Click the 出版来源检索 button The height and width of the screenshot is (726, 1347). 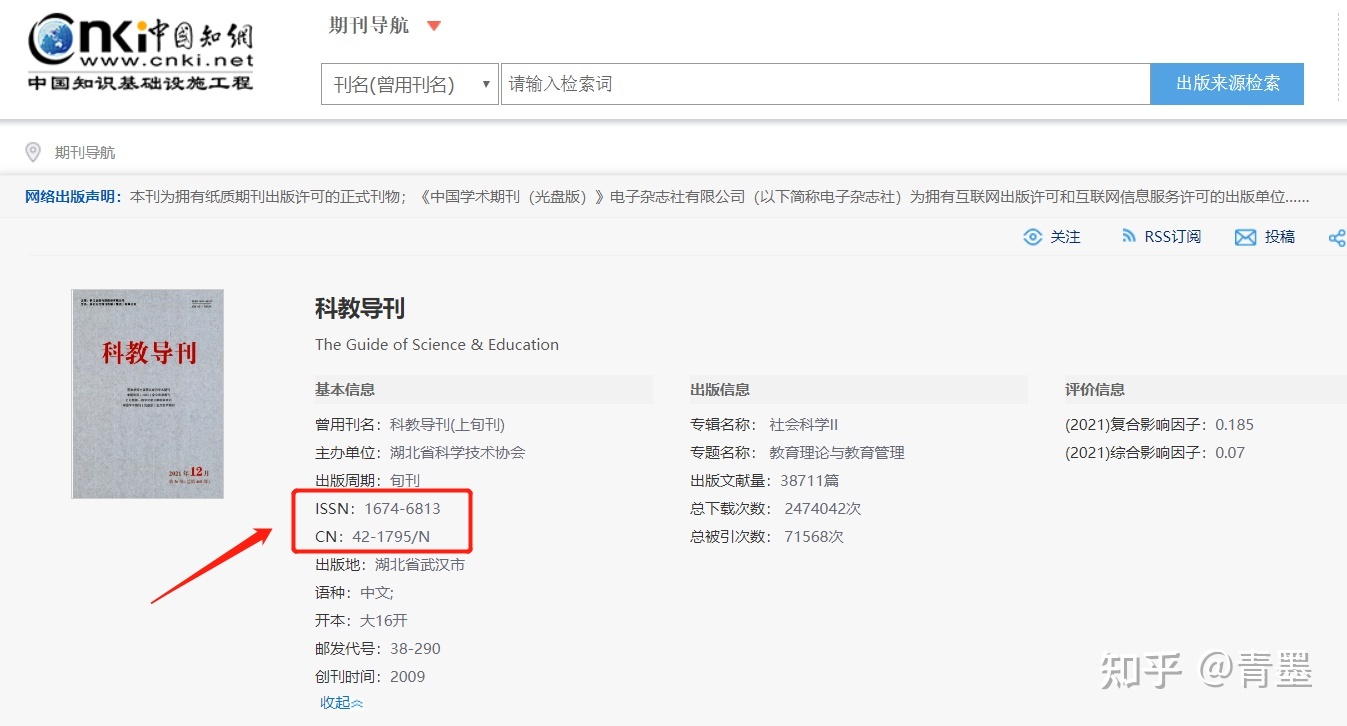pos(1227,84)
